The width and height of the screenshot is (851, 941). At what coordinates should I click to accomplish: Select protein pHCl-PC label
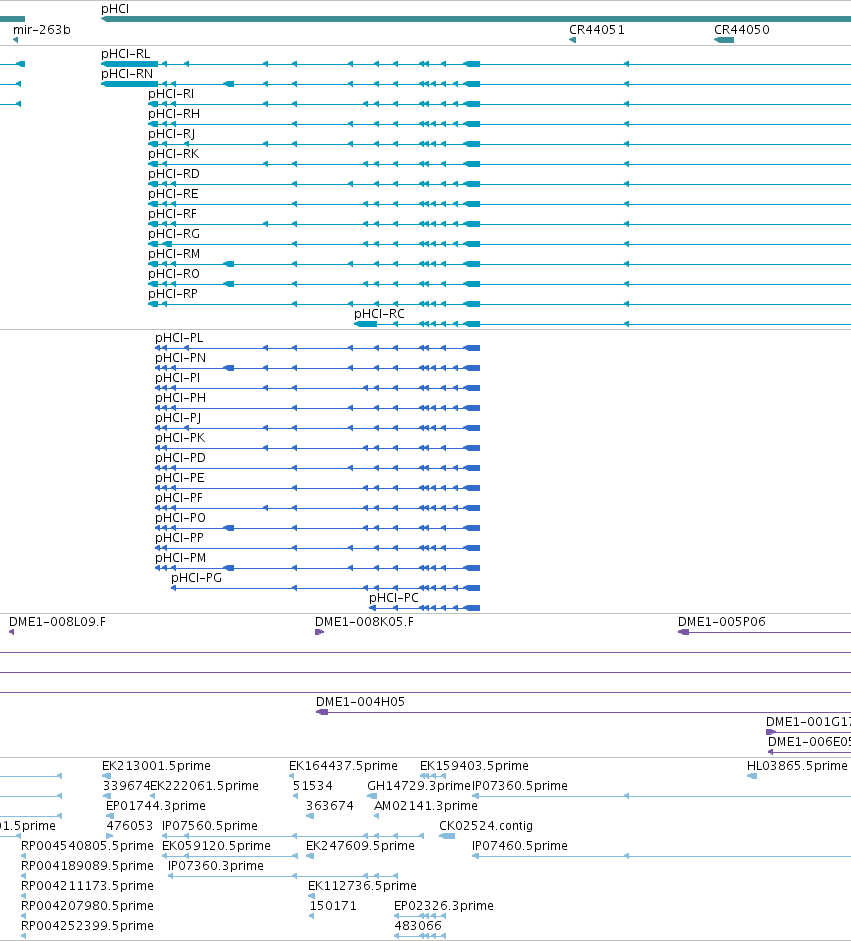pos(394,598)
